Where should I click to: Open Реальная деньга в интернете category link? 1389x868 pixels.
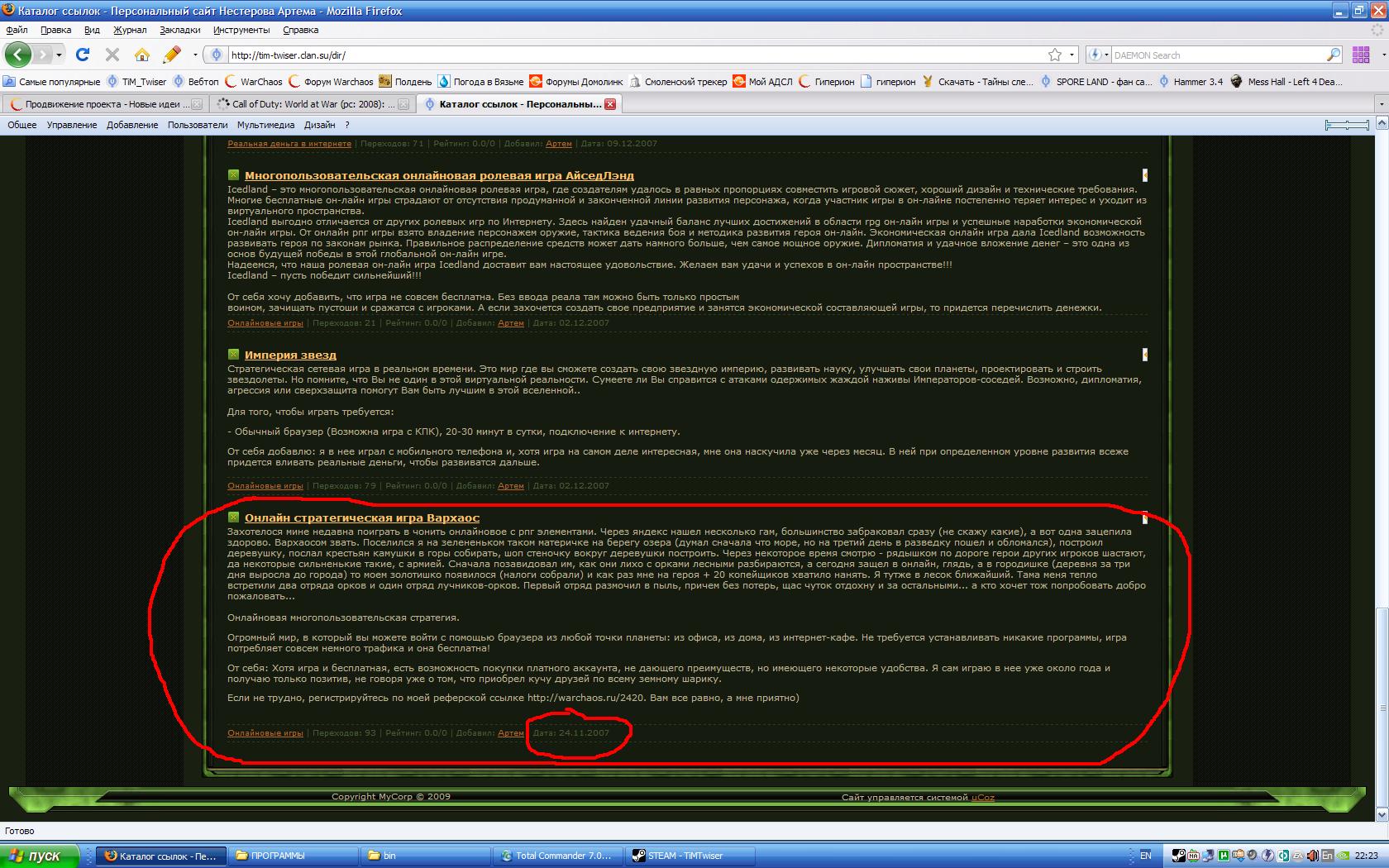(289, 144)
